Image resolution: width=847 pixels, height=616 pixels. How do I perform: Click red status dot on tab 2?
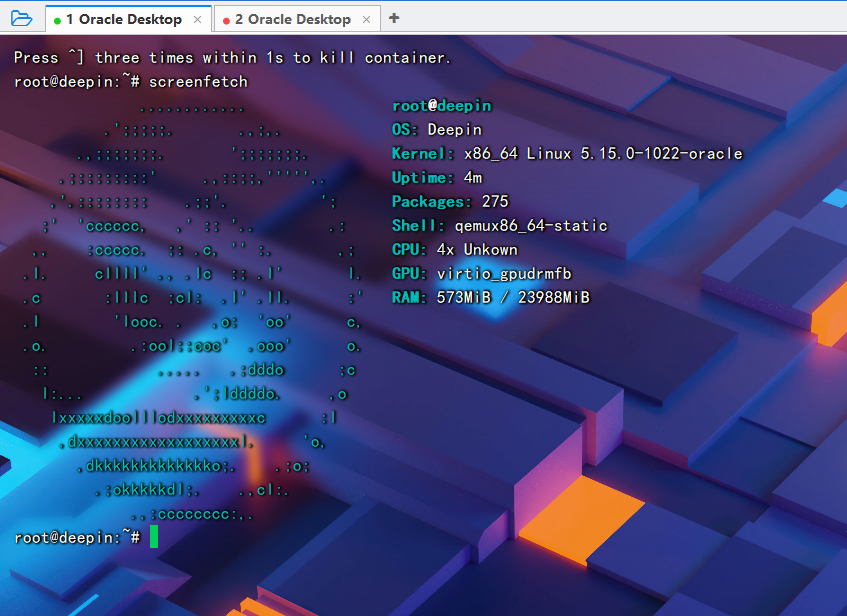tap(226, 20)
